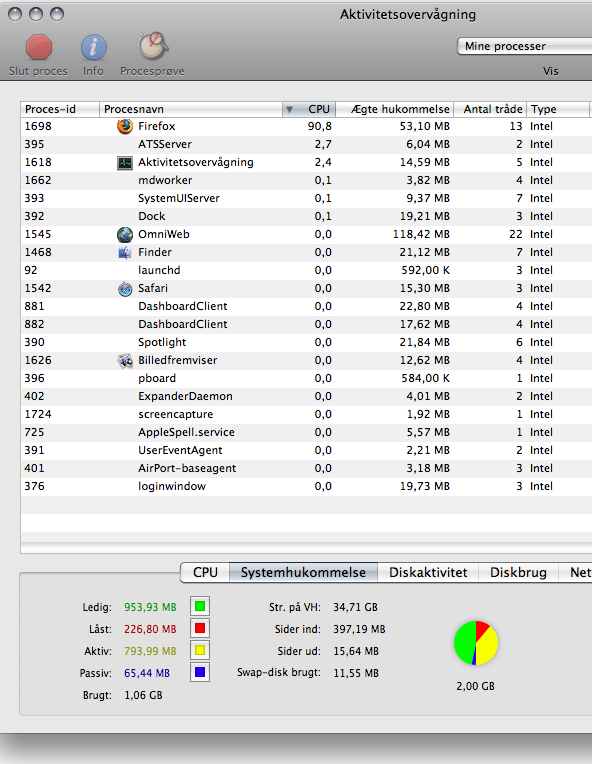Click the yellow Aktiv color swatch
The height and width of the screenshot is (764, 592).
point(200,650)
